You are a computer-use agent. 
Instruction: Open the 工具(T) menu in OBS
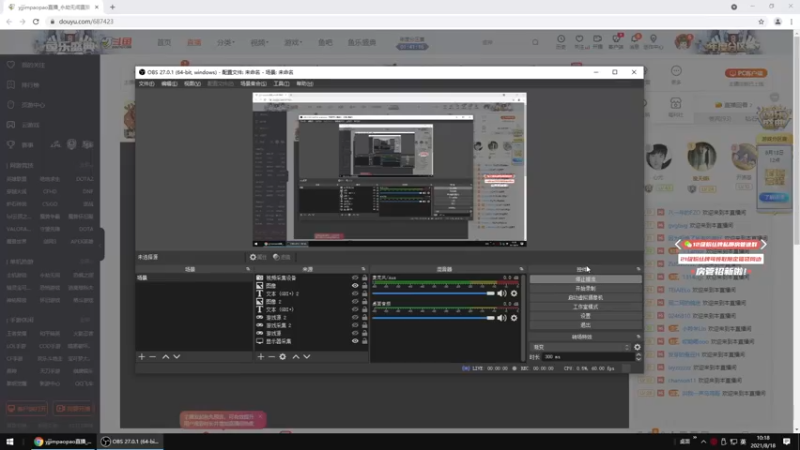pos(281,84)
